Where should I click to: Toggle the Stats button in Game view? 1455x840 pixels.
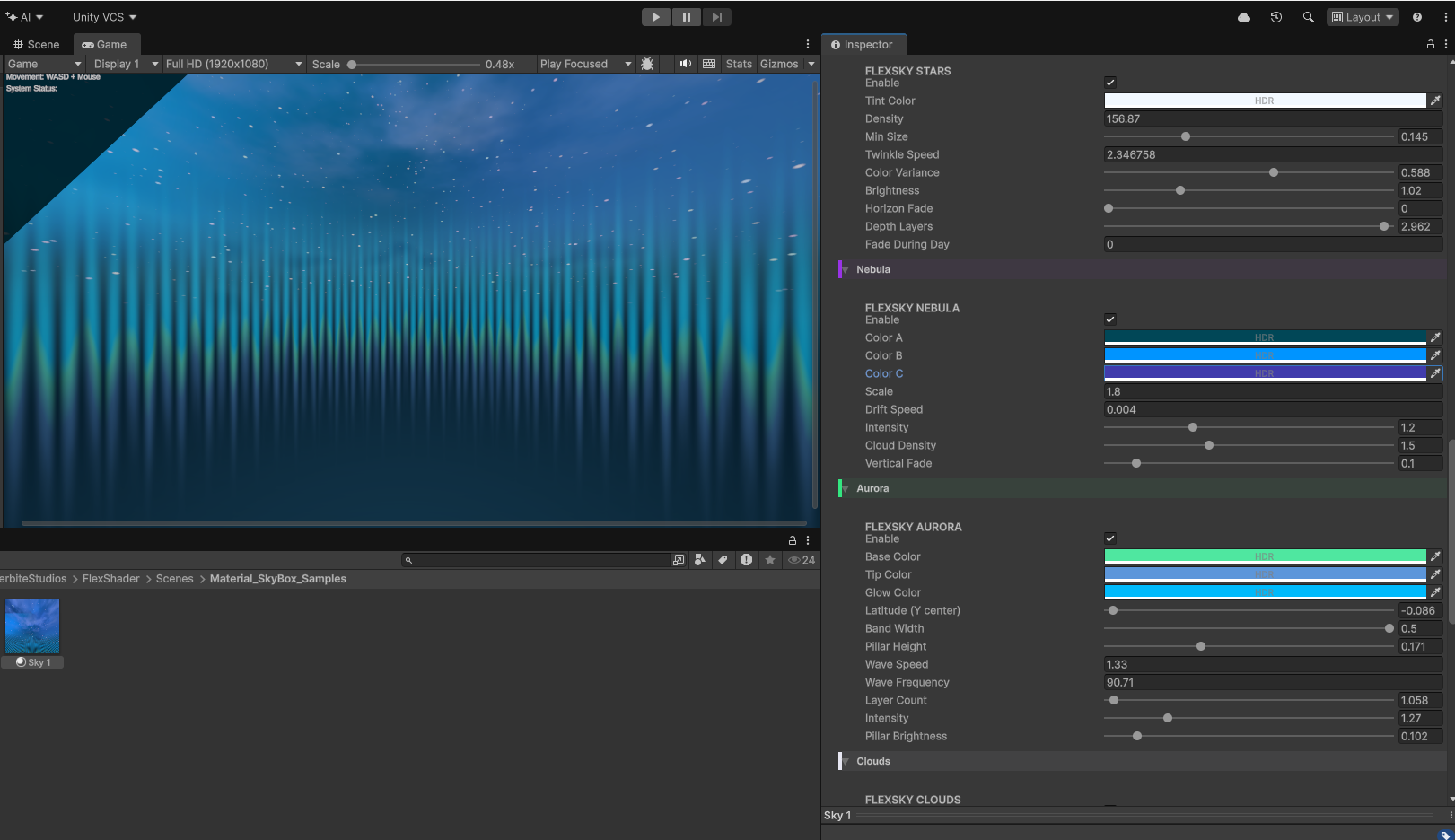(x=739, y=64)
